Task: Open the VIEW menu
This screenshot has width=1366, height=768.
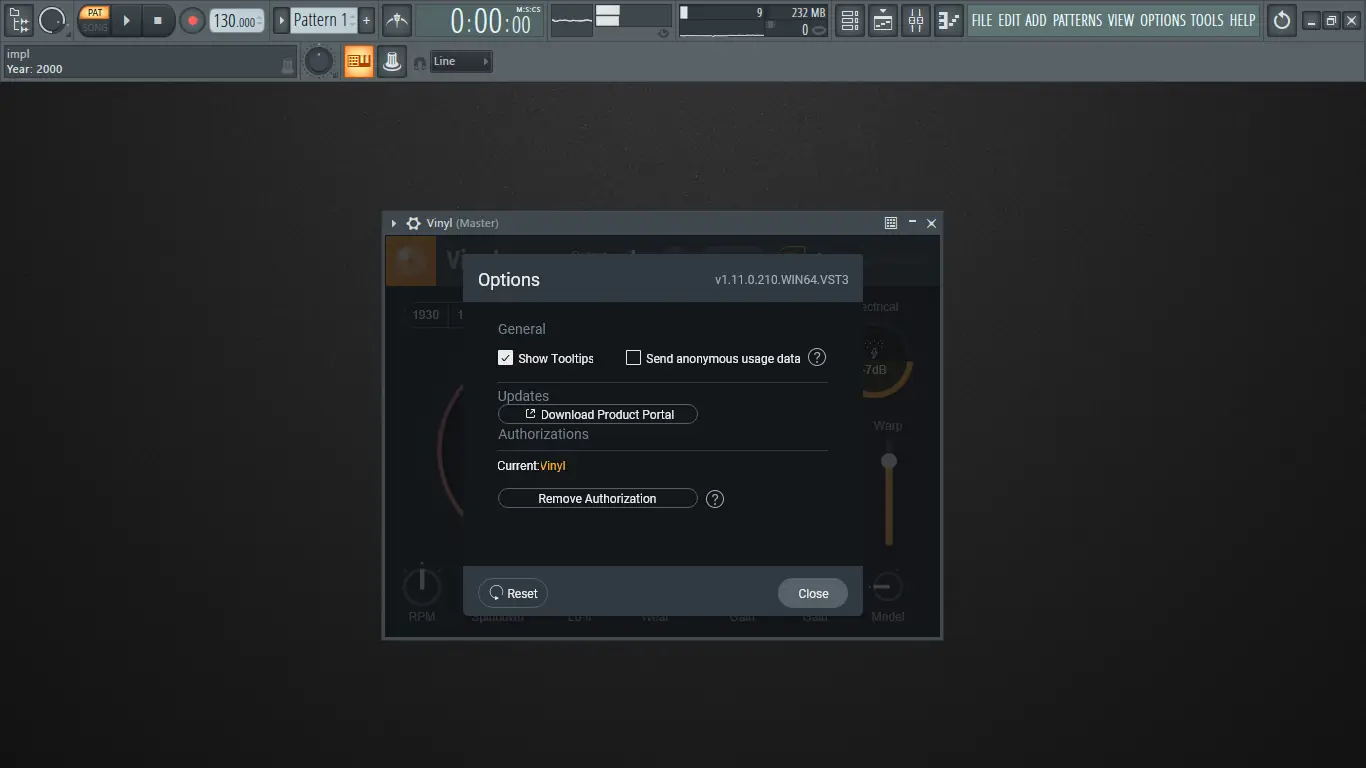Action: point(1120,20)
